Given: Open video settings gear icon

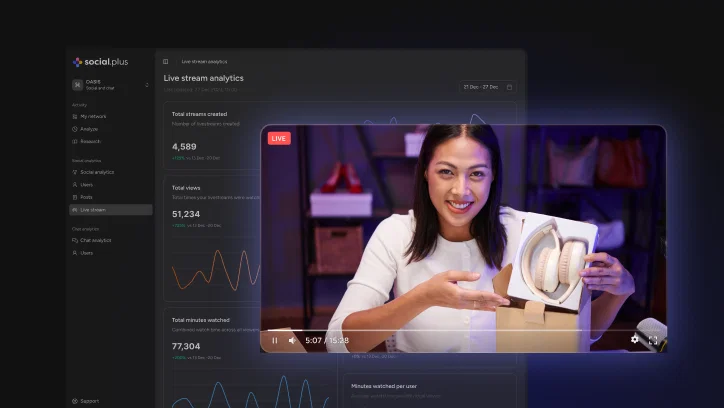Looking at the screenshot, I should pyautogui.click(x=635, y=339).
